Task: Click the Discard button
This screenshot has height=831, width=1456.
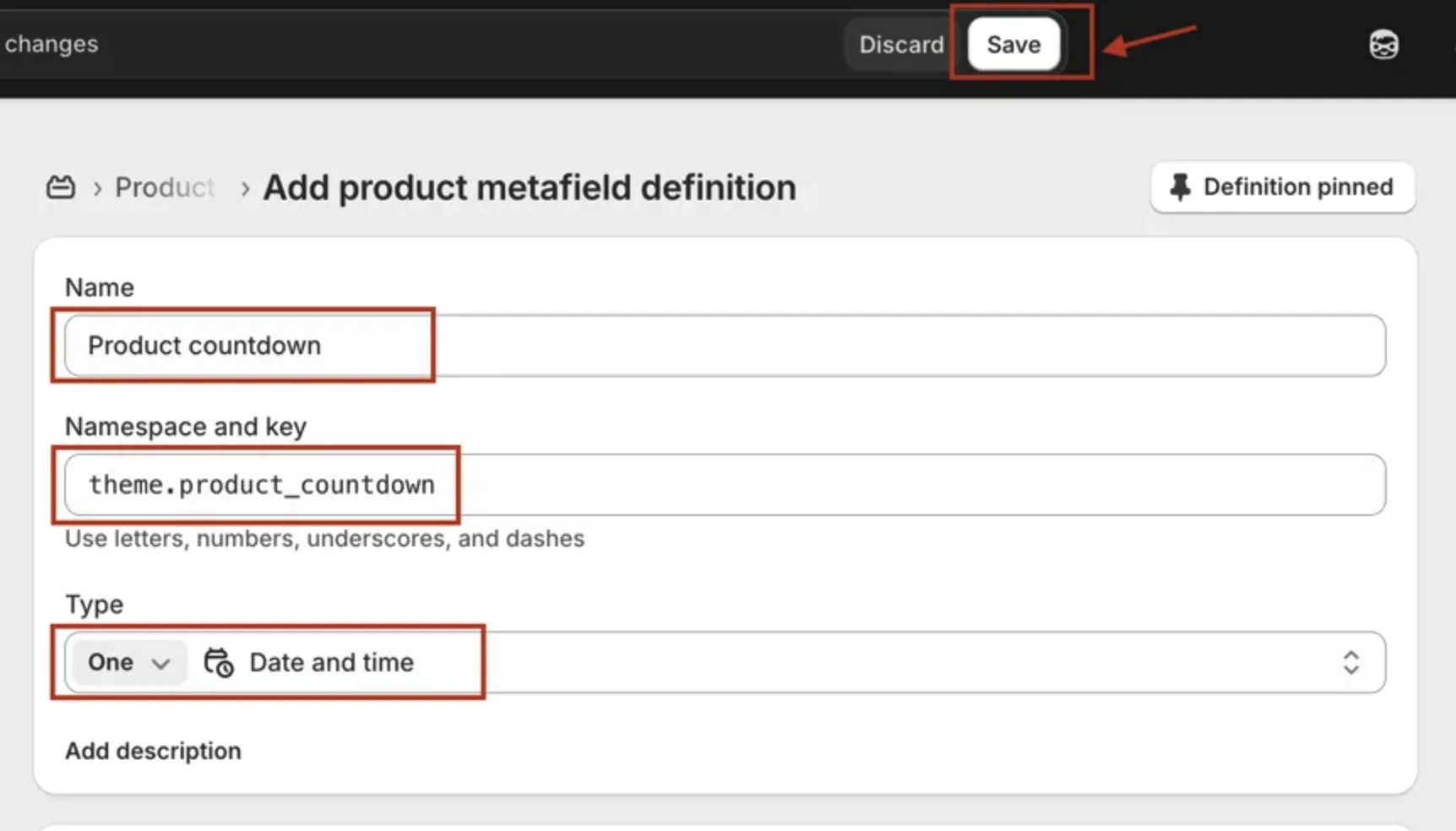Action: 901,44
